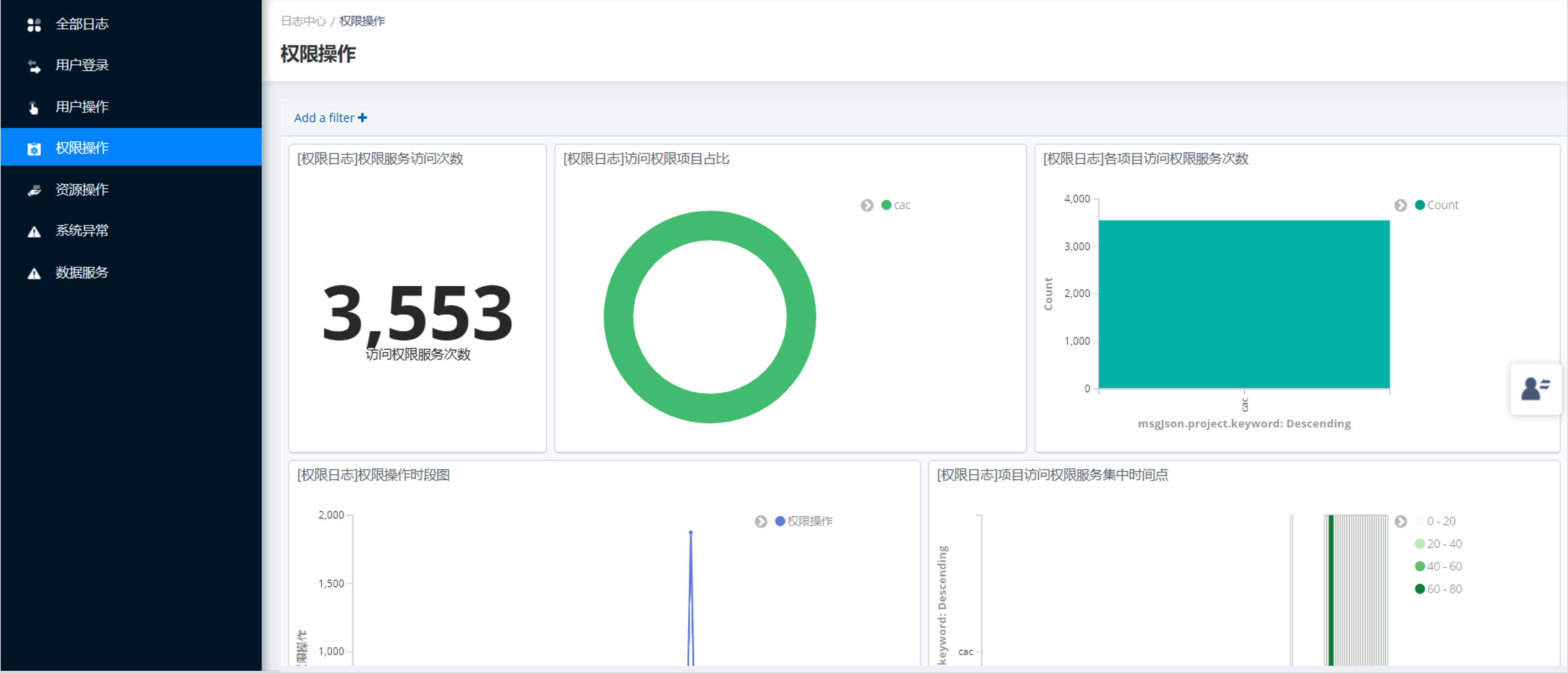The height and width of the screenshot is (674, 1568).
Task: Click the cac legend label
Action: (902, 205)
